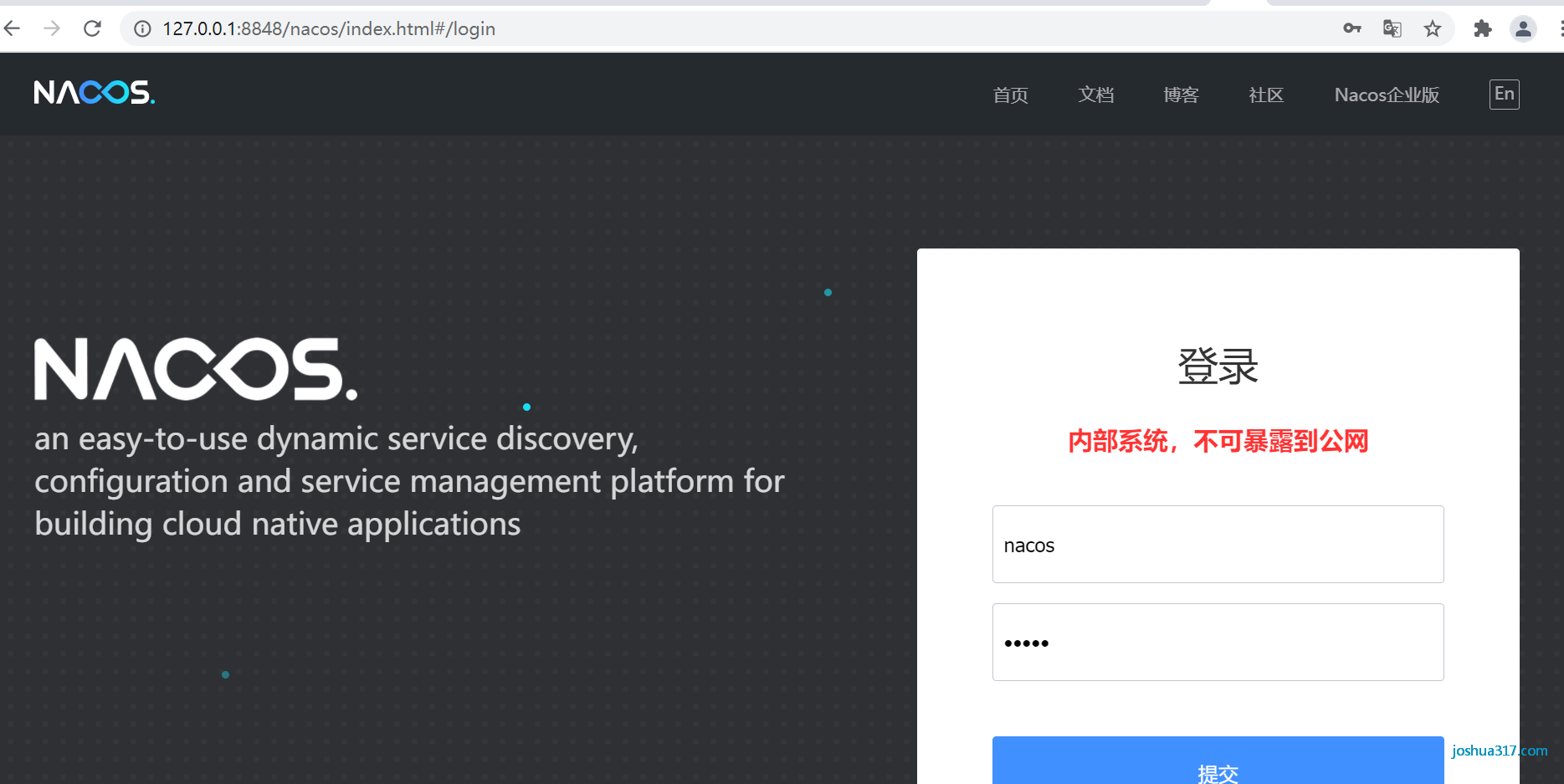Click the username field containing nacos

pyautogui.click(x=1218, y=545)
